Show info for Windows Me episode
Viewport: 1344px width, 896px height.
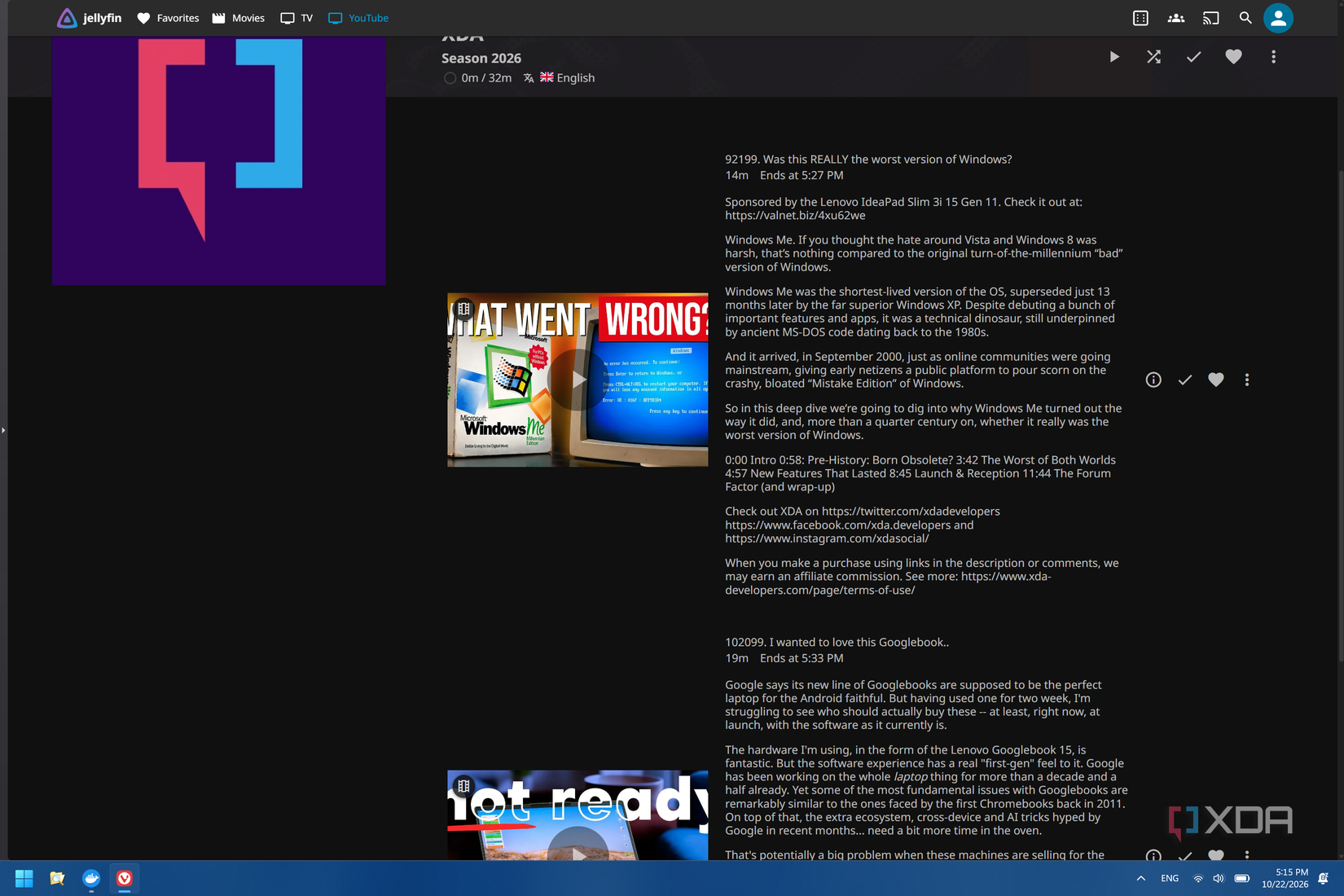point(1153,380)
